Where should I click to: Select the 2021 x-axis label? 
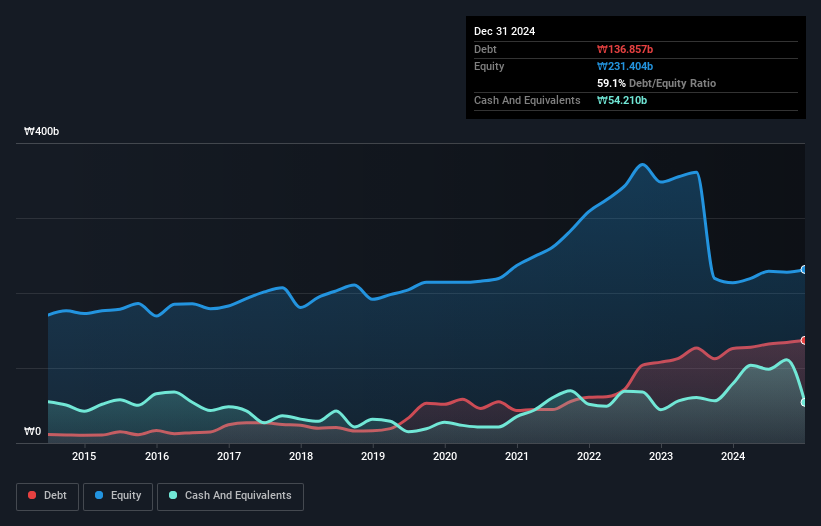tap(517, 456)
